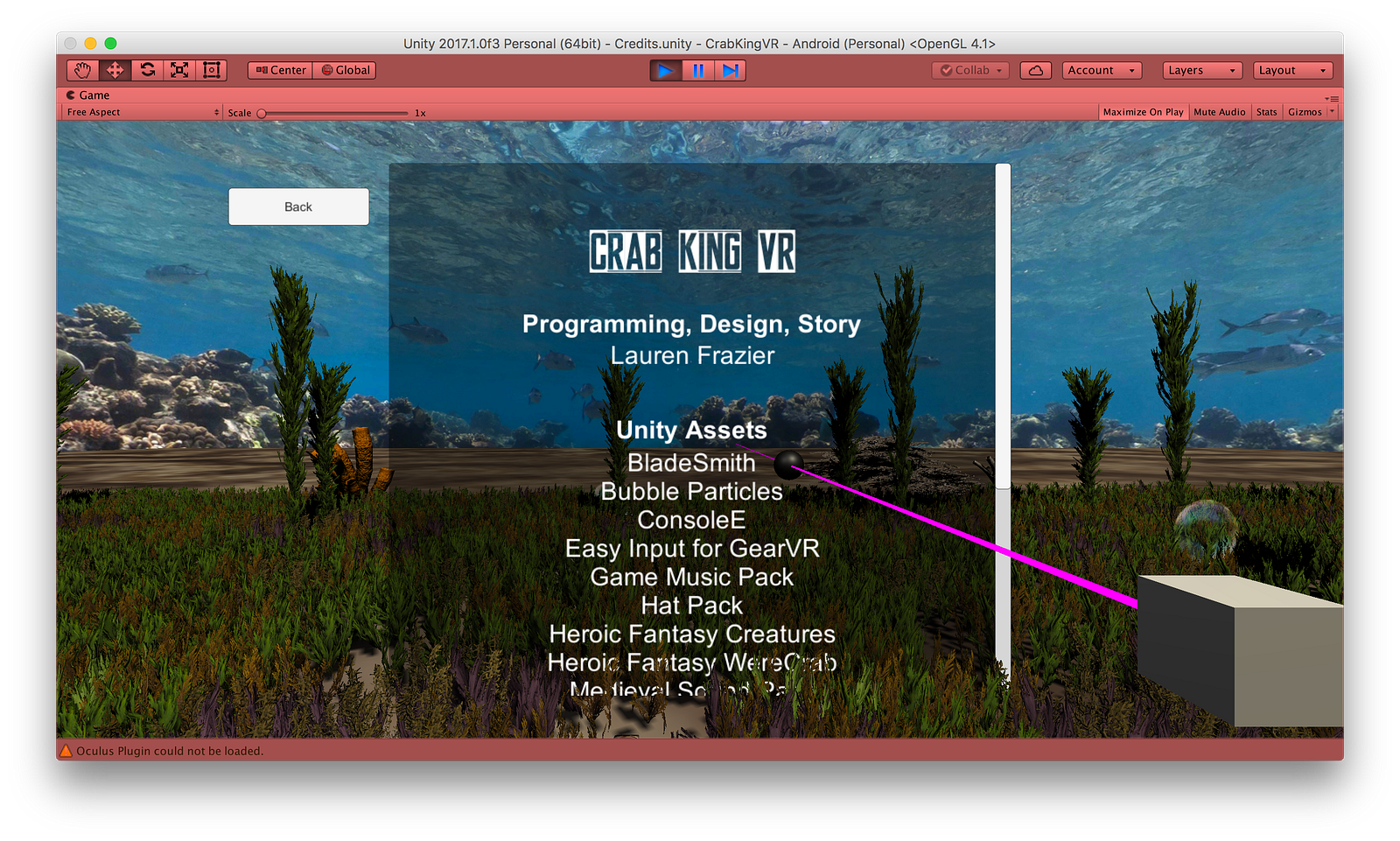Click the "Bubble Particles" credit entry
Image resolution: width=1400 pixels, height=841 pixels.
tap(691, 491)
